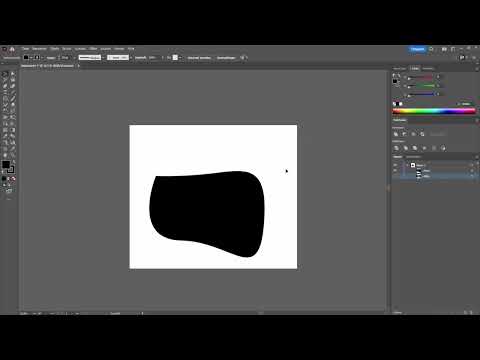Viewport: 480px width, 360px height.
Task: Close the open document tab
Action: point(78,66)
